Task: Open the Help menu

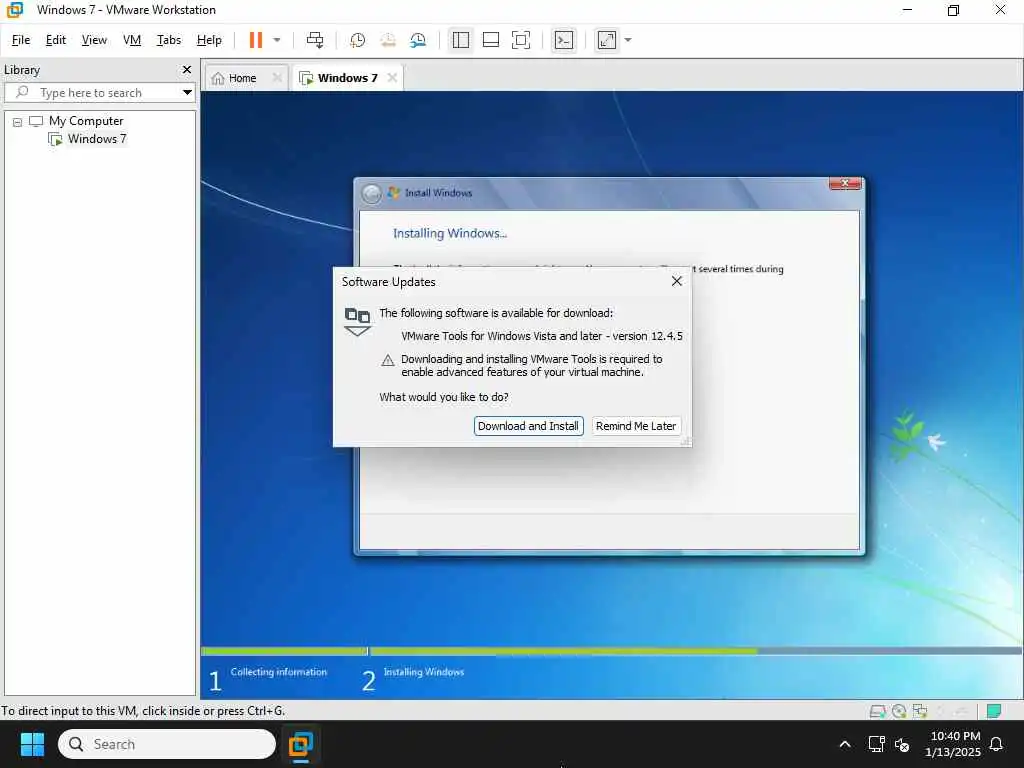Action: click(x=209, y=40)
